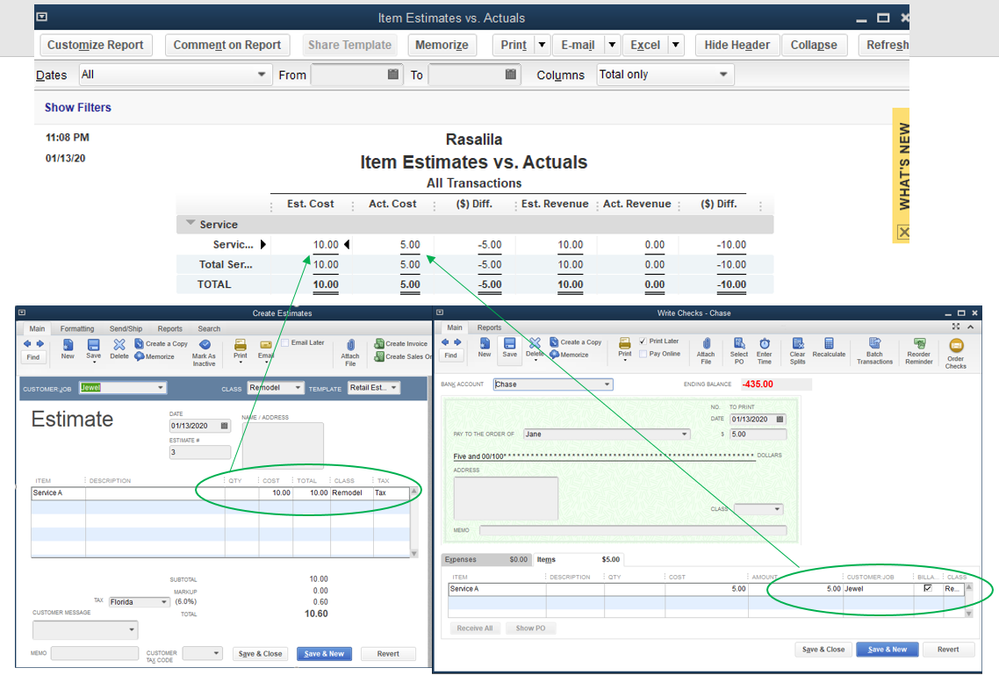This screenshot has width=999, height=682.
Task: Open Template dropdown showing Retail Est
Action: [x=394, y=388]
